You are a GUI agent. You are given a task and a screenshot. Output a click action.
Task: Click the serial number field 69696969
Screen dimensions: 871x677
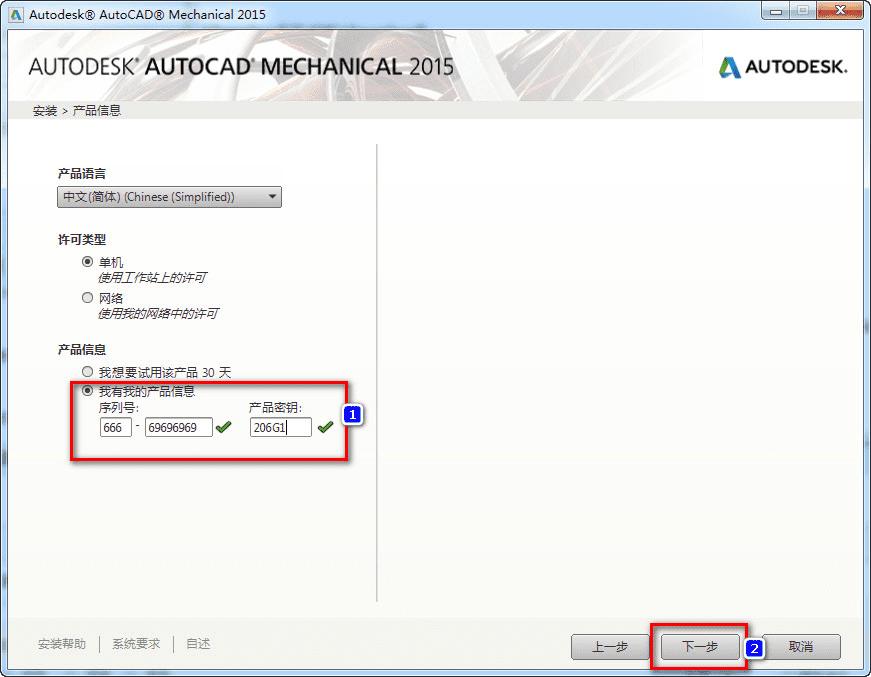[178, 427]
